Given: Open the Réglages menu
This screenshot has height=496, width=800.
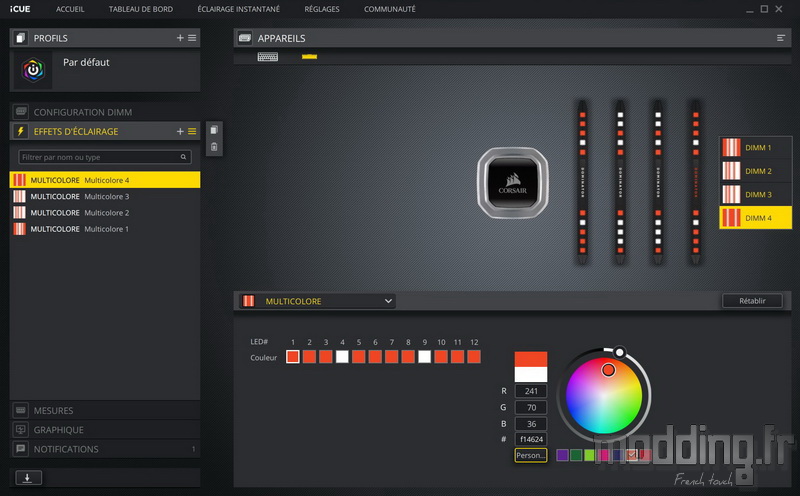Looking at the screenshot, I should 321,9.
